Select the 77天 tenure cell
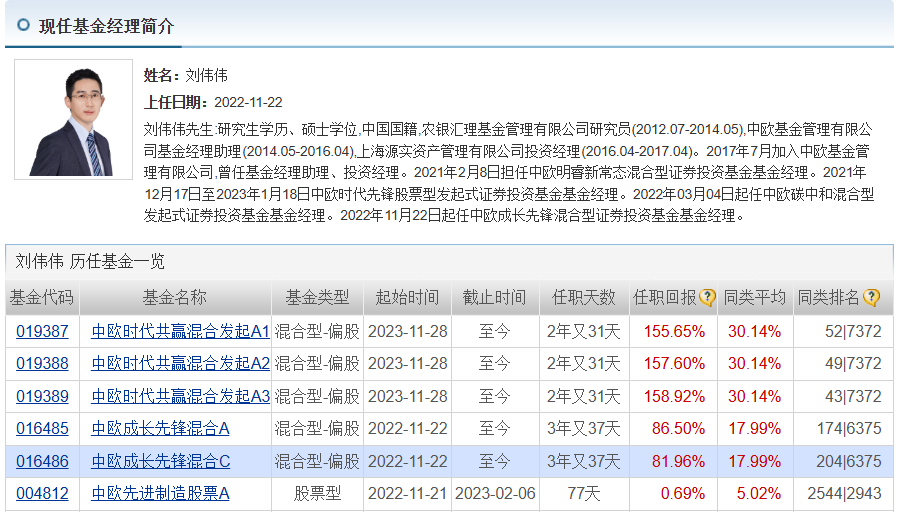The width and height of the screenshot is (899, 512). [584, 493]
